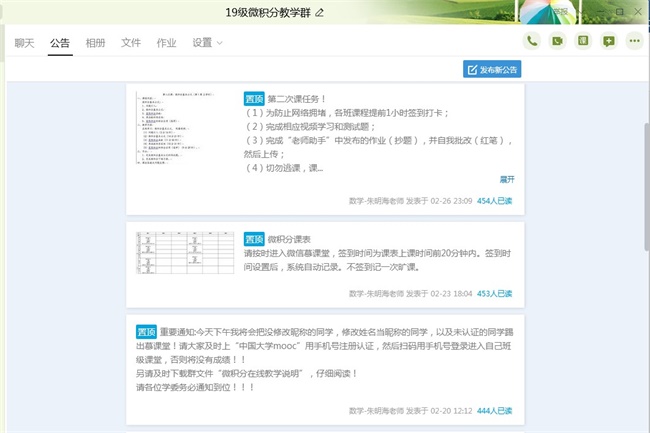
Task: Start a group voice call
Action: coord(532,41)
